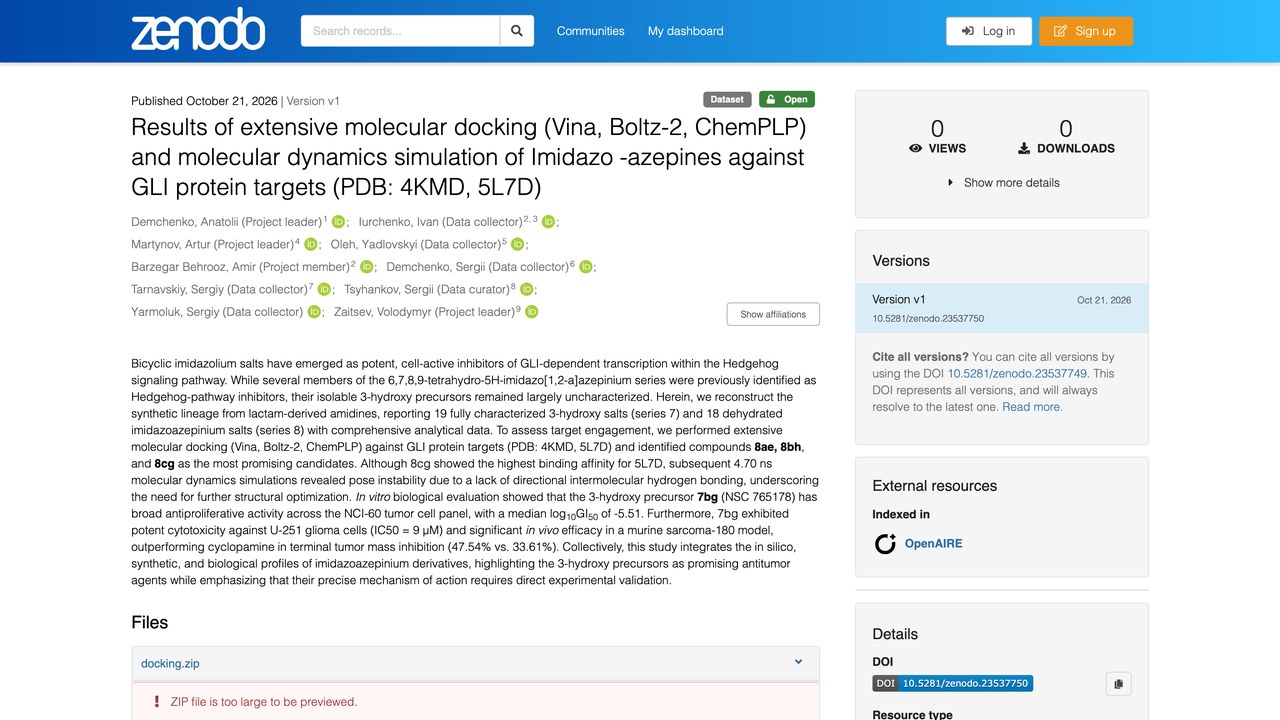
Task: Open ORCID icon next to Zaitsev, Volodymyr
Action: tap(531, 312)
